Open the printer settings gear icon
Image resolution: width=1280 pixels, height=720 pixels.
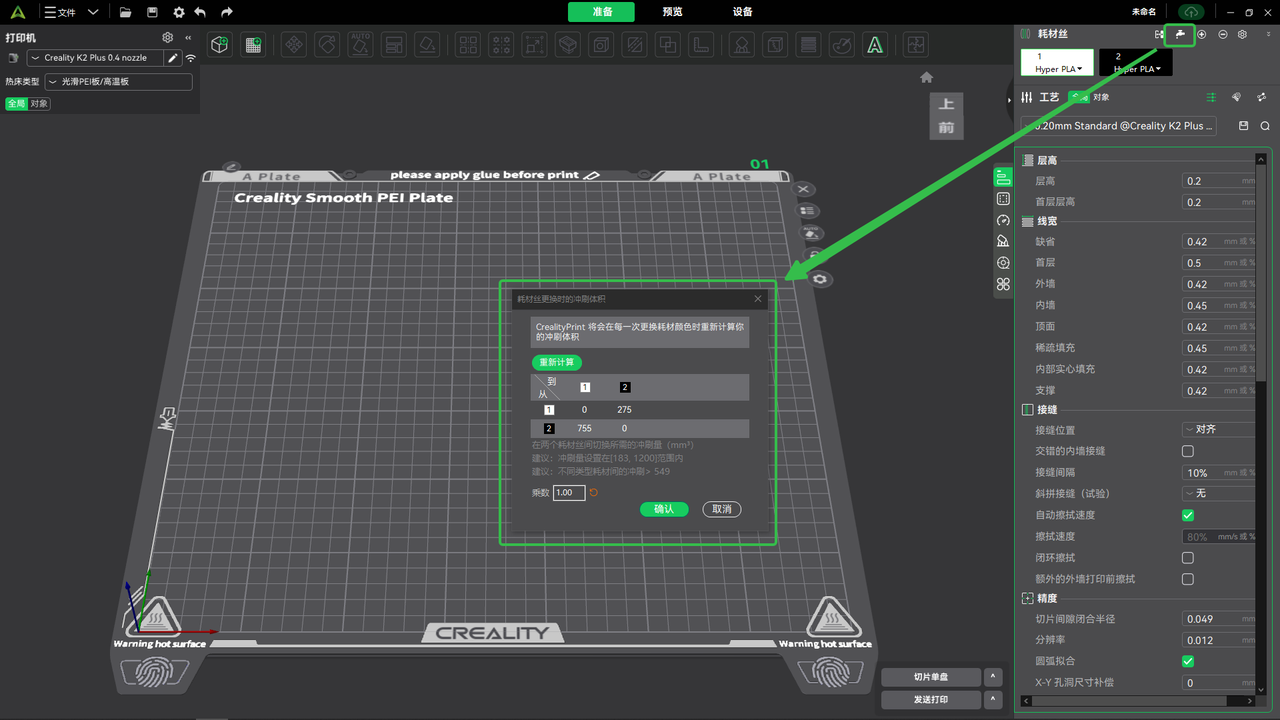pyautogui.click(x=168, y=38)
